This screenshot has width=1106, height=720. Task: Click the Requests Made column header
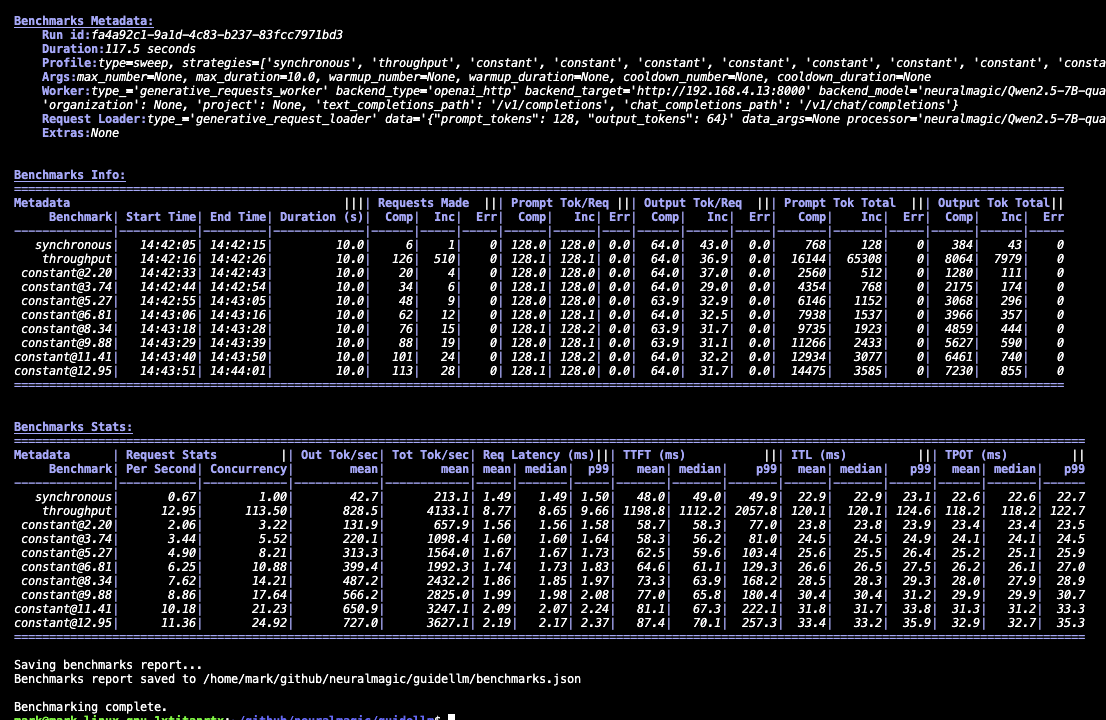coord(422,202)
